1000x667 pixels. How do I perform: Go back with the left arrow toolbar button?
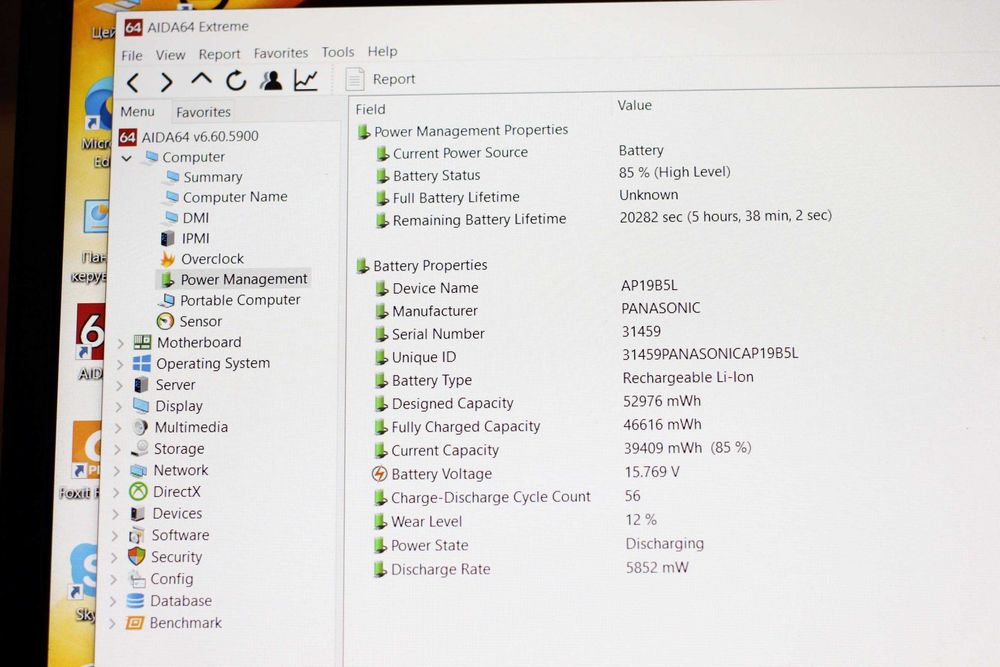point(133,82)
